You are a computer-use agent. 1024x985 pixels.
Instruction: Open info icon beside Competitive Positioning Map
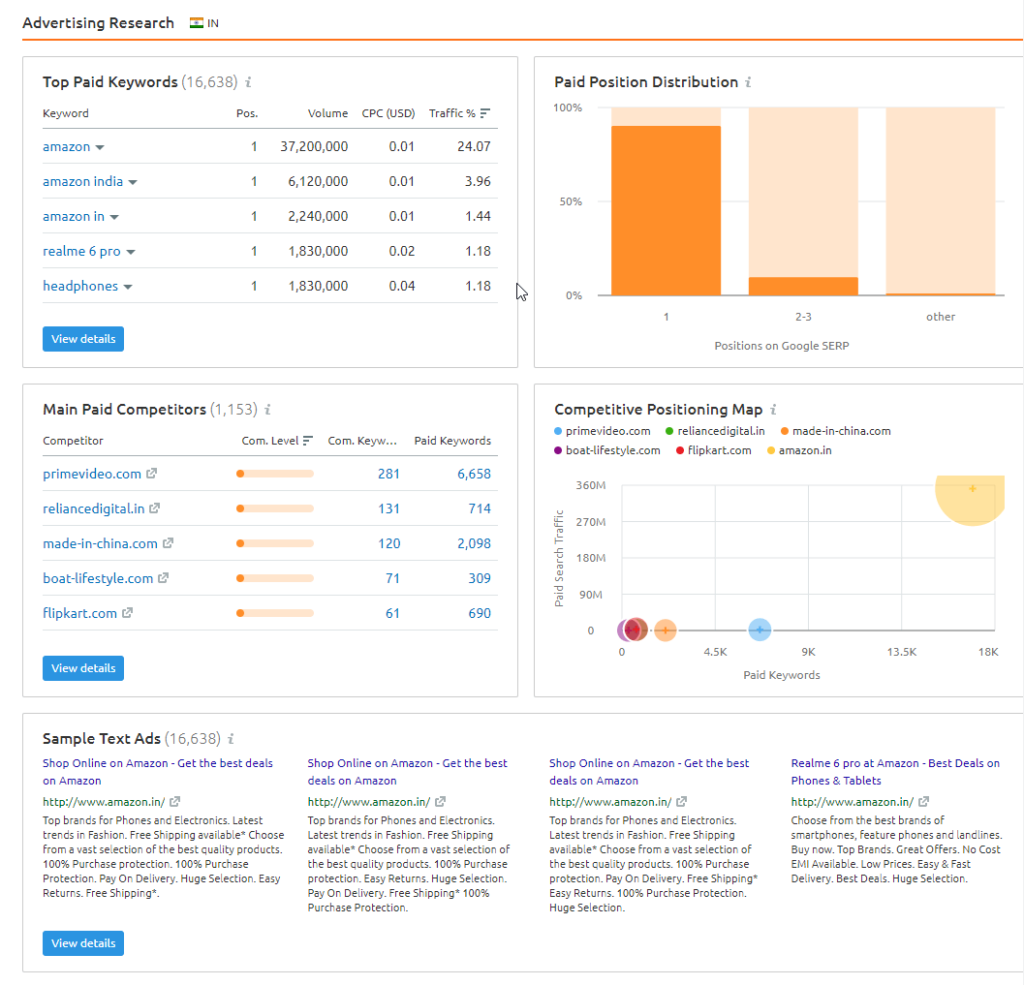pyautogui.click(x=773, y=410)
